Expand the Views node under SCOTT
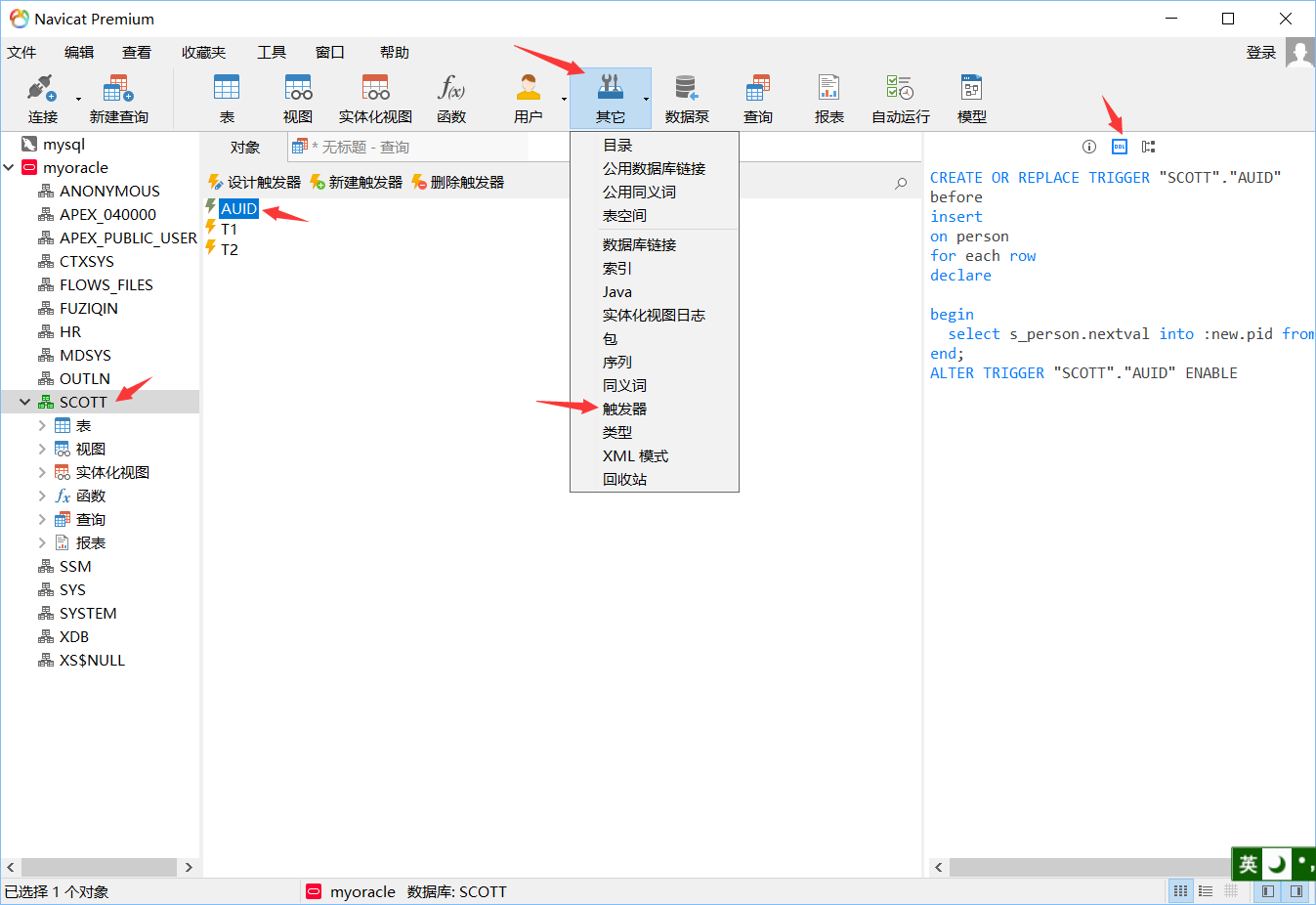 (42, 449)
